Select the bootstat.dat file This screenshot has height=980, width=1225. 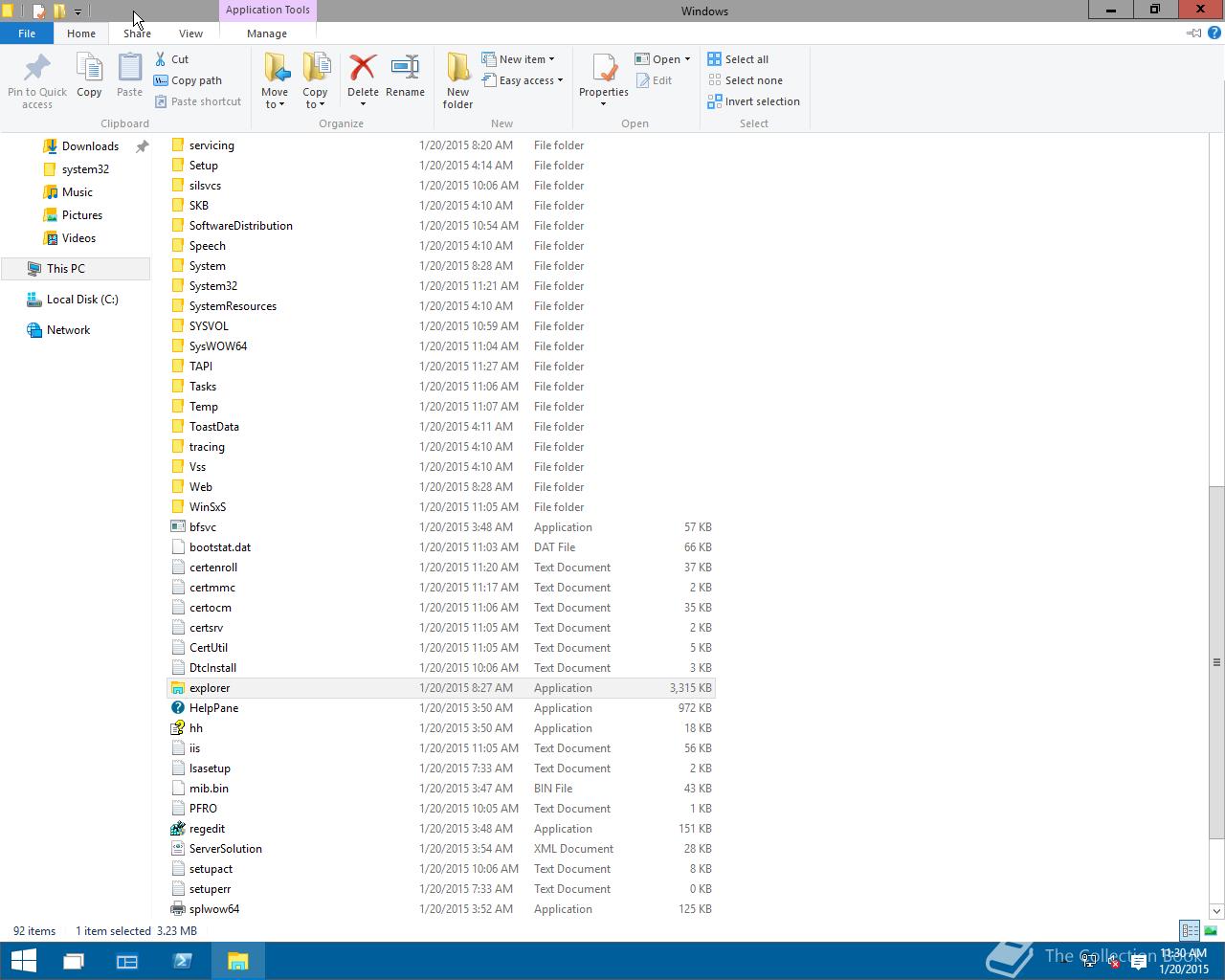click(x=440, y=547)
